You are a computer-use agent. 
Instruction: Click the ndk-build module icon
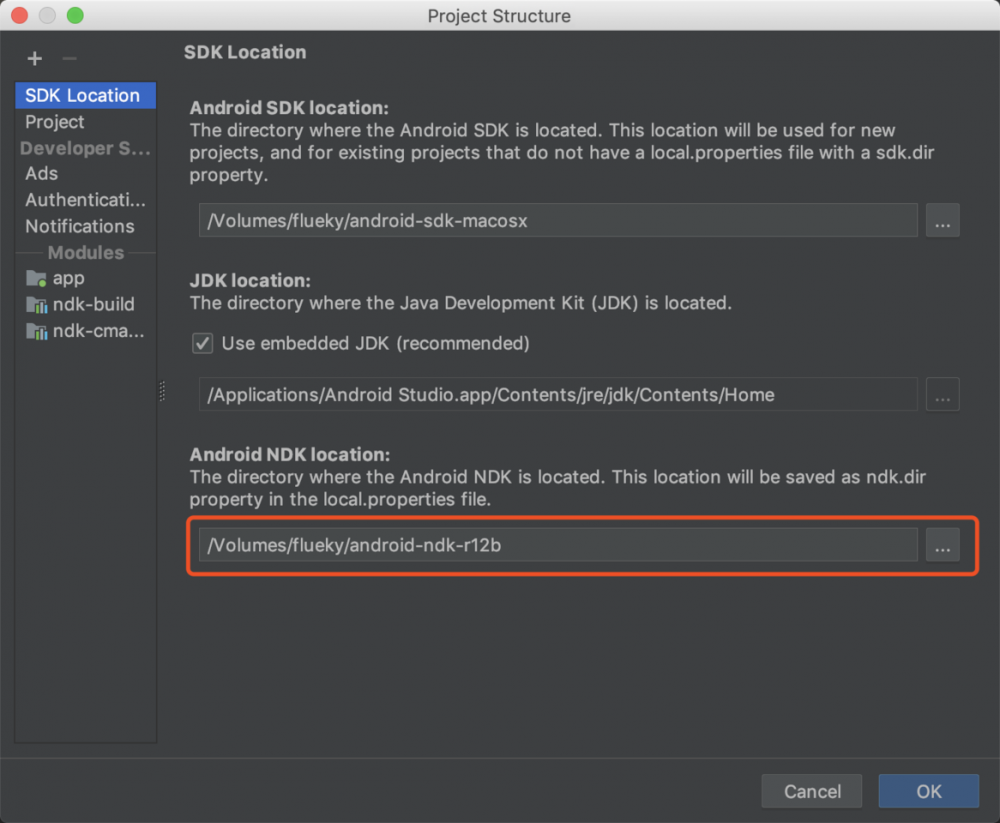tap(36, 304)
